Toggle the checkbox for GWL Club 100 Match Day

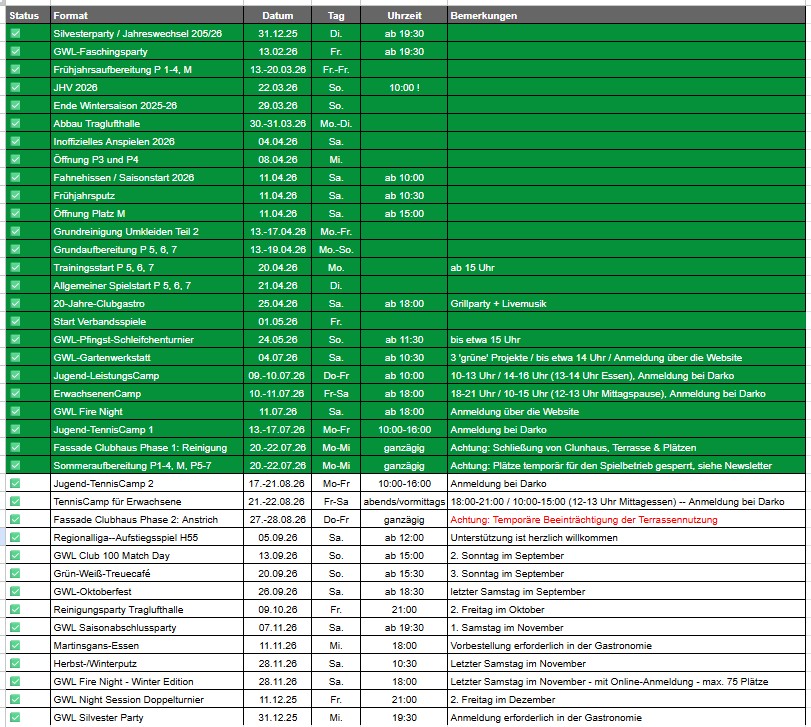click(x=16, y=555)
